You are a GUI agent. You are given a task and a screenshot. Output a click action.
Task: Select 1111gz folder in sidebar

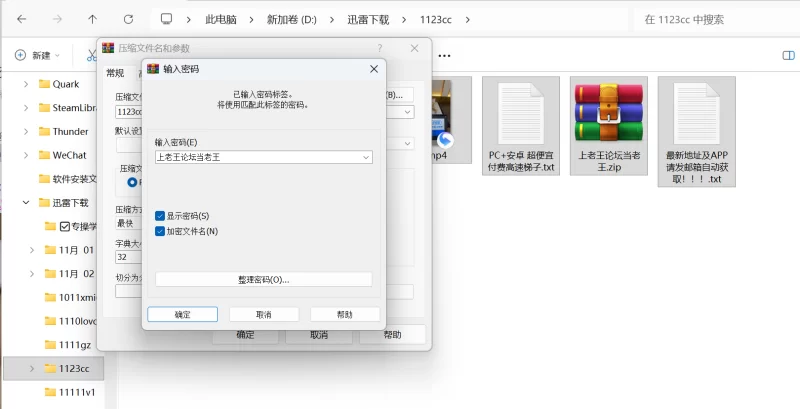(68, 345)
